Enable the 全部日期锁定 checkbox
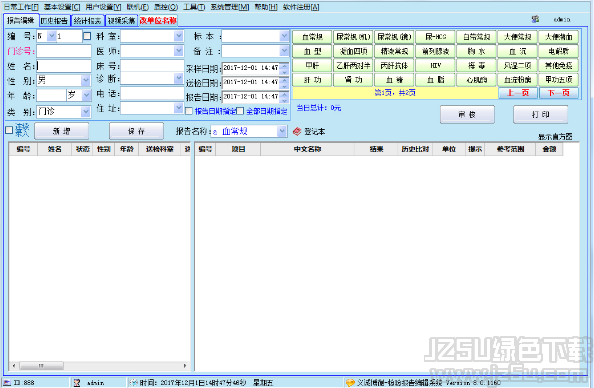Screen dimensions: 594x388 click(240, 111)
